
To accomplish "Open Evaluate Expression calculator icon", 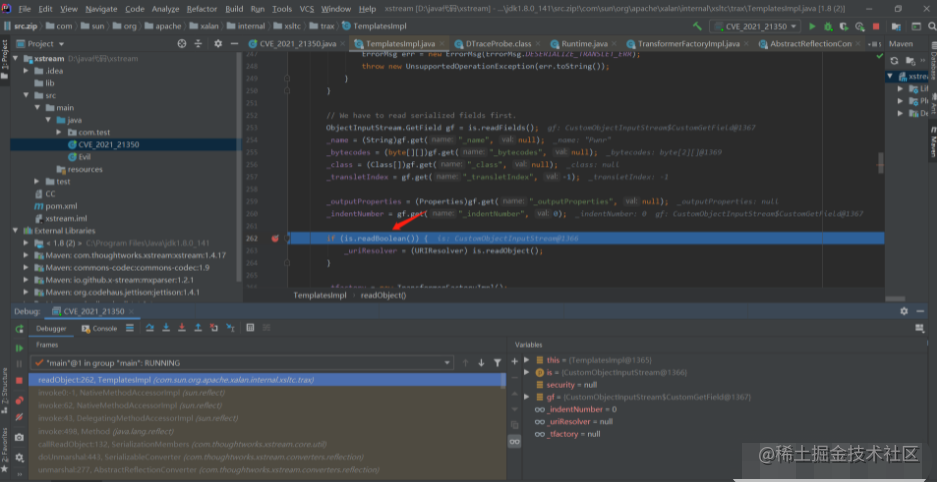I will (x=250, y=328).
